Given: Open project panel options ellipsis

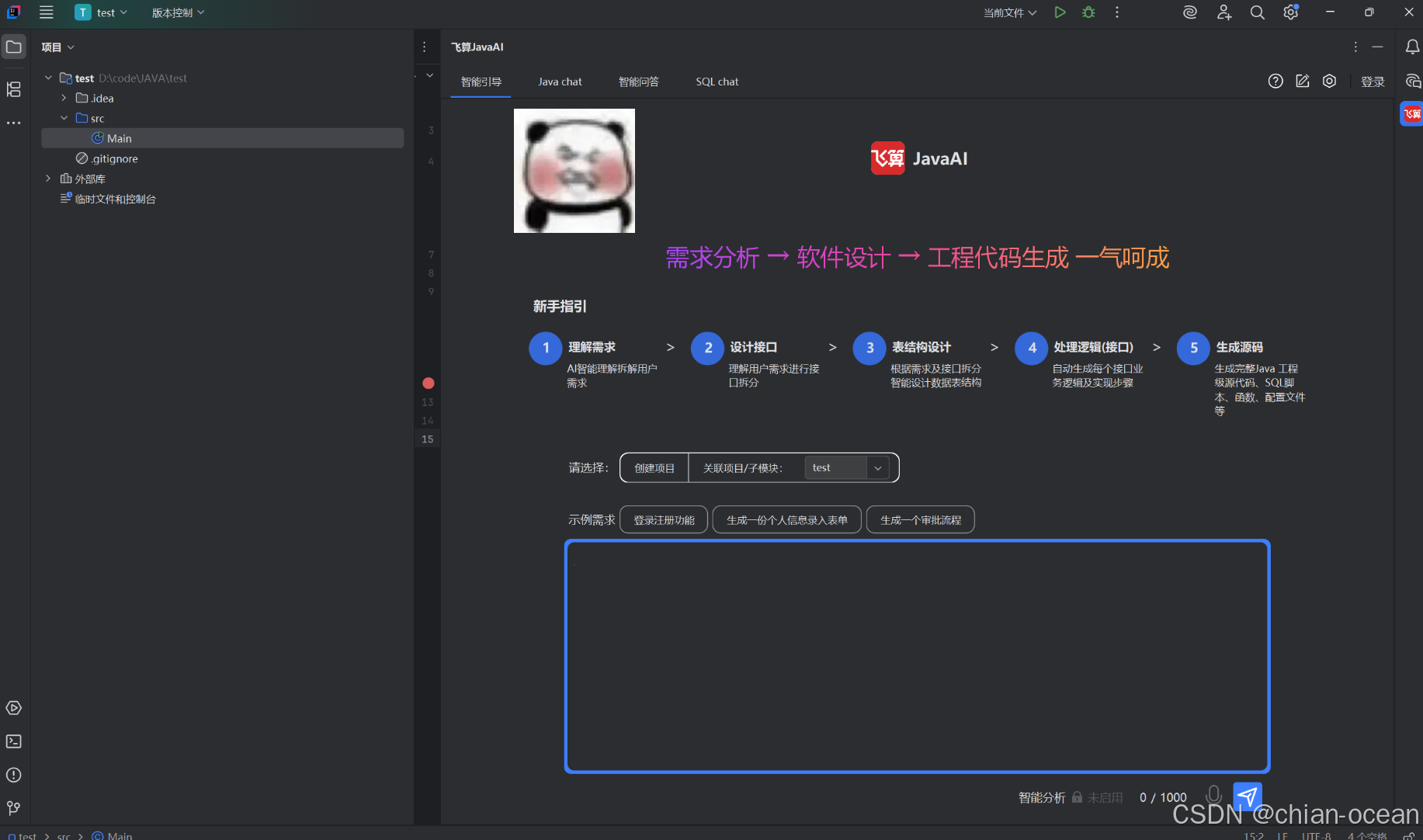Looking at the screenshot, I should tap(424, 47).
